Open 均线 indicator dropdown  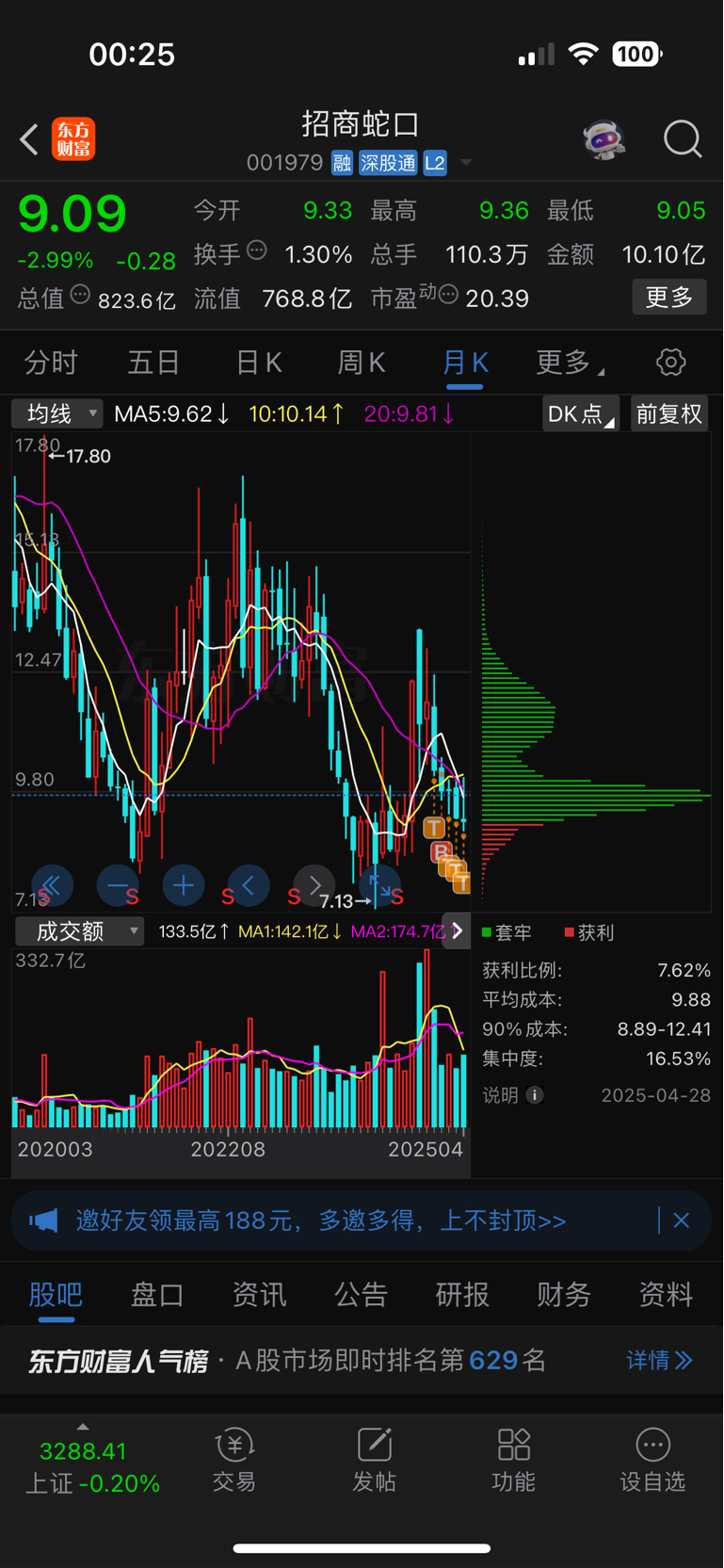point(56,413)
